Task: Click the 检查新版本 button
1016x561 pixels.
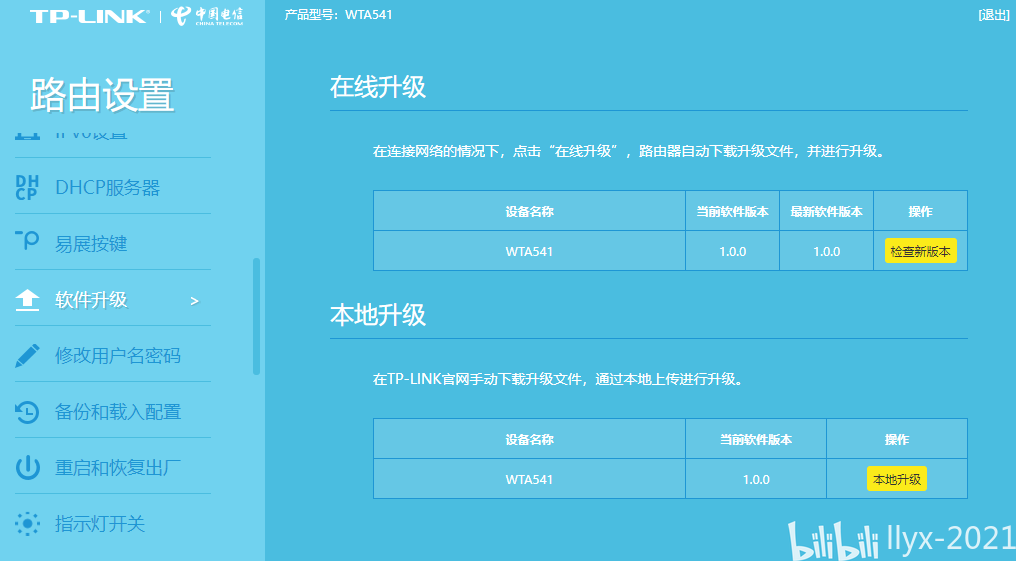Action: [x=920, y=251]
